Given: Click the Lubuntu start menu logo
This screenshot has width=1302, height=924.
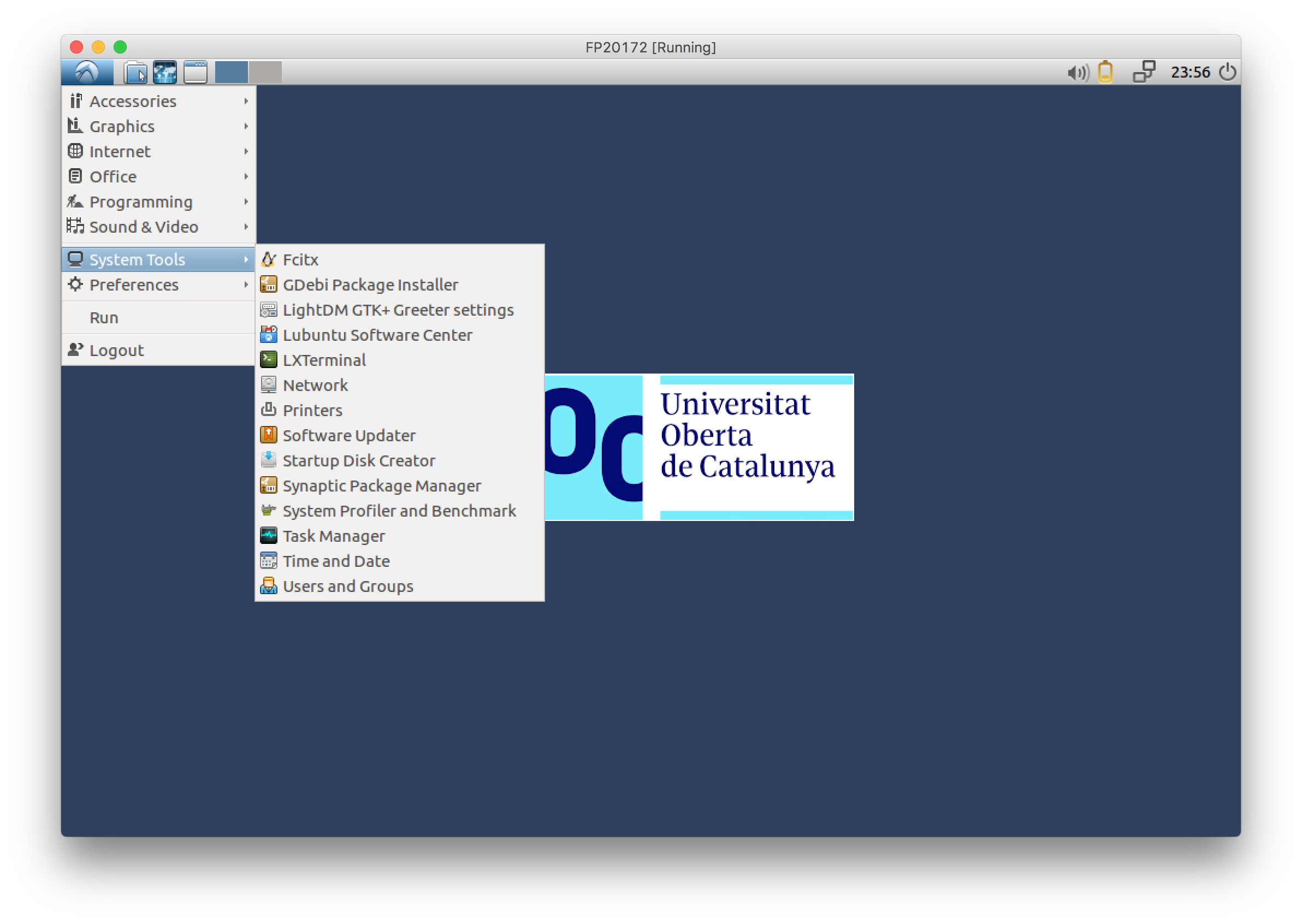Looking at the screenshot, I should (86, 72).
